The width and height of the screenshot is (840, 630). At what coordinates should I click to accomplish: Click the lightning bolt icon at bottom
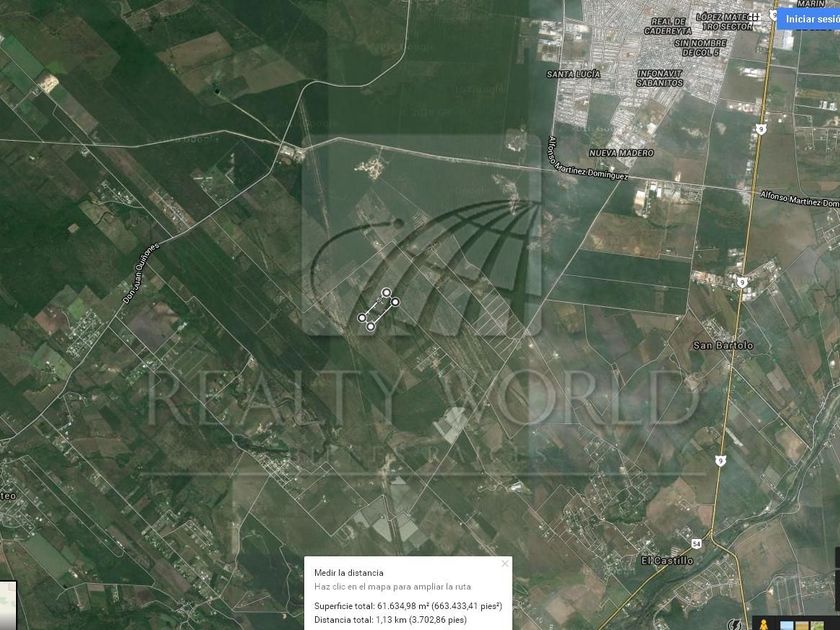pos(734,624)
